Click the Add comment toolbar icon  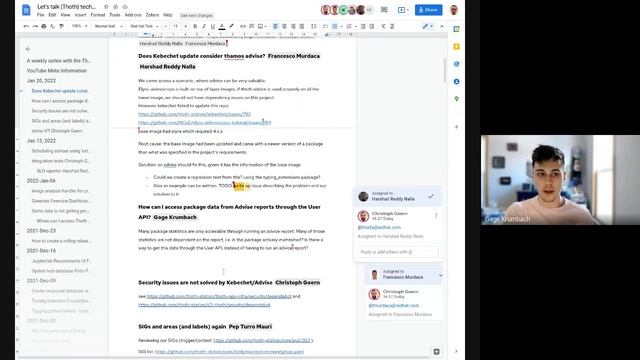click(251, 26)
